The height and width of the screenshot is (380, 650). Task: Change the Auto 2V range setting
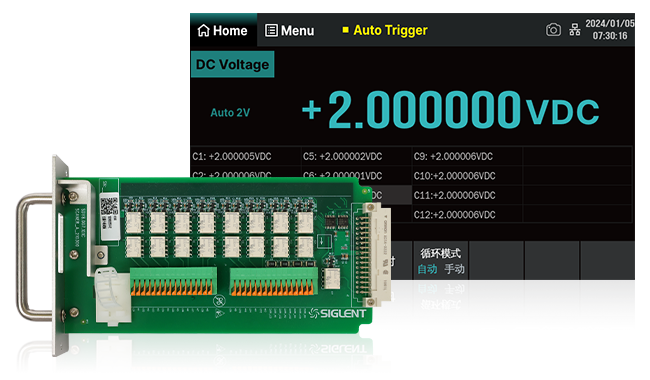tap(230, 113)
